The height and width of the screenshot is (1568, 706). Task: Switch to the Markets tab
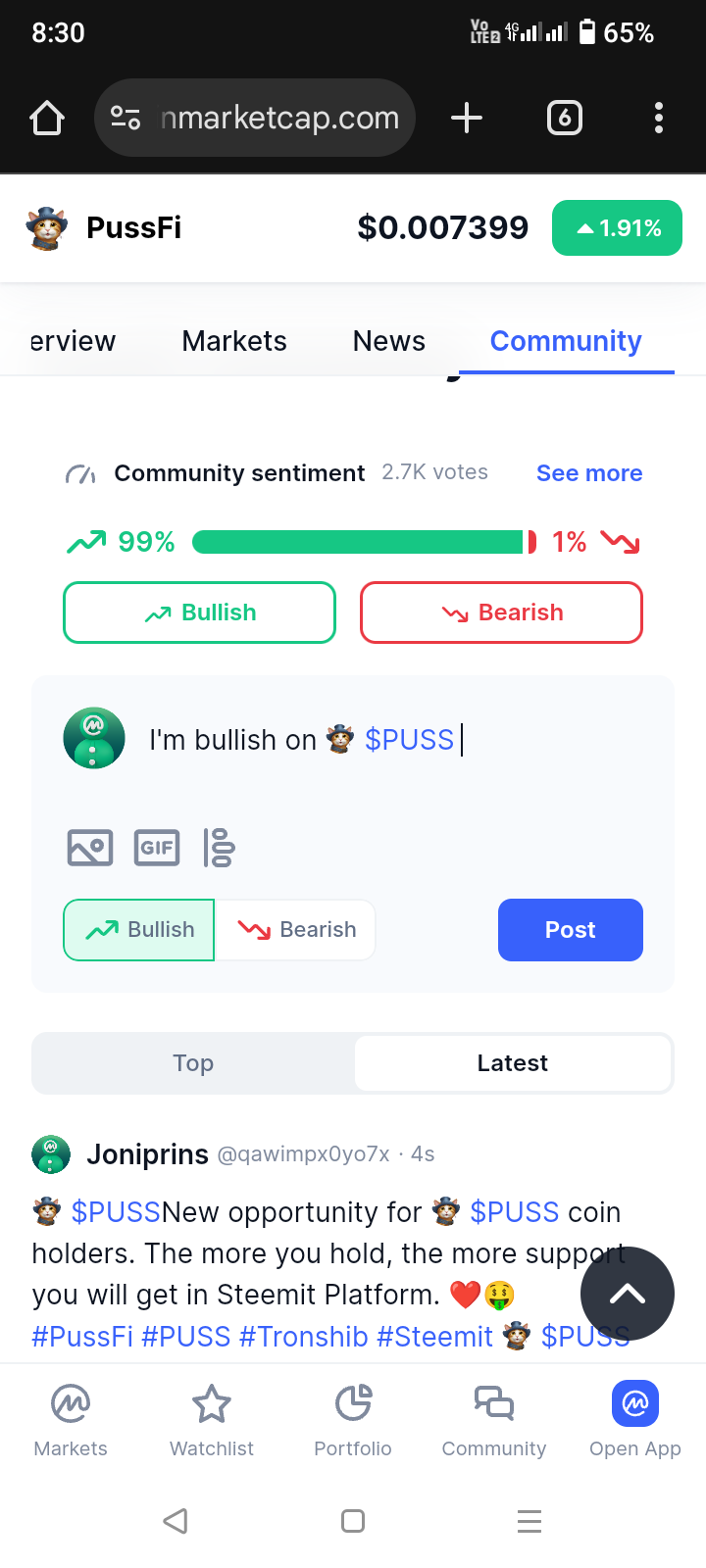point(234,341)
